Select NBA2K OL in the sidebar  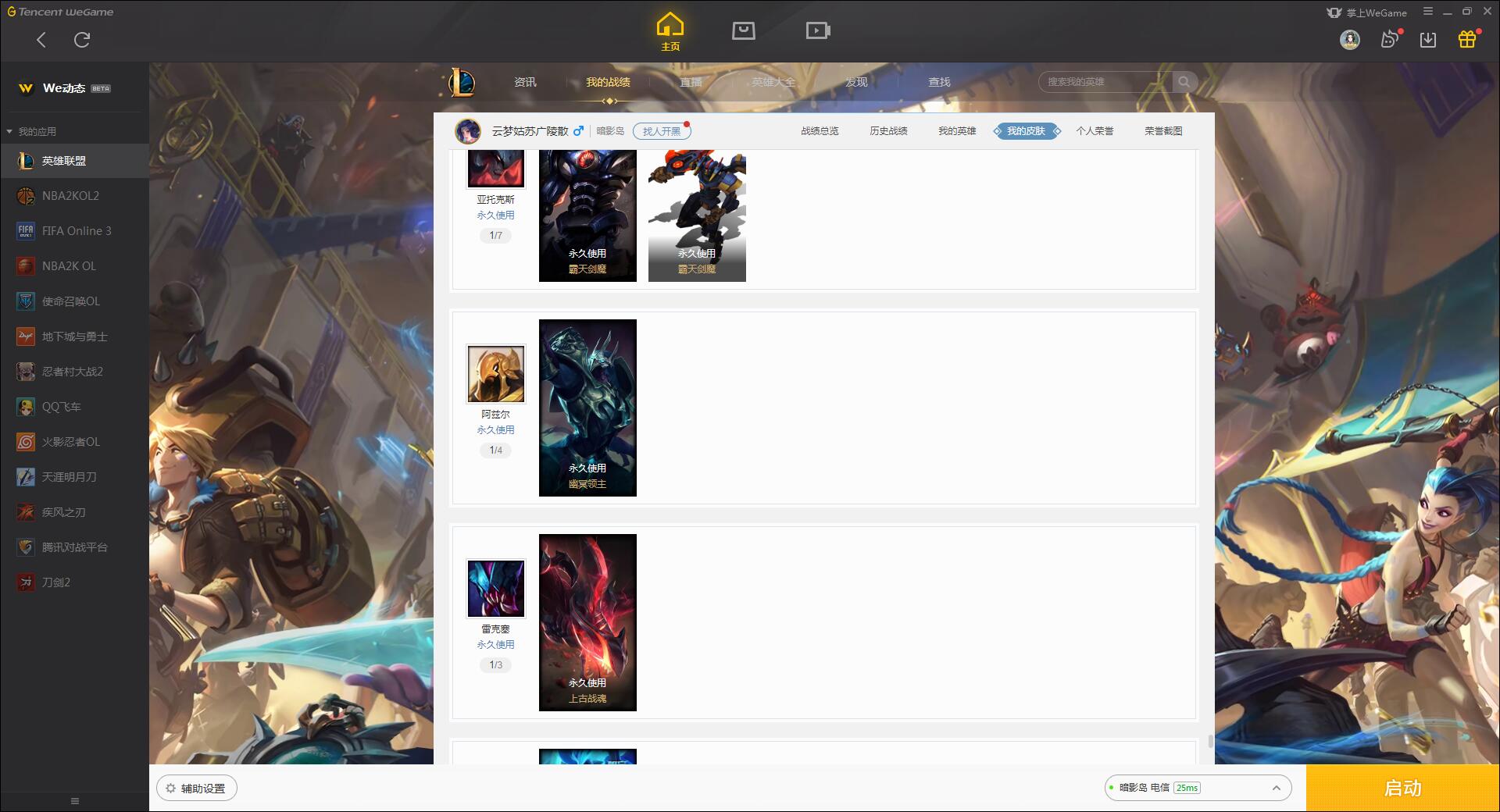click(74, 266)
